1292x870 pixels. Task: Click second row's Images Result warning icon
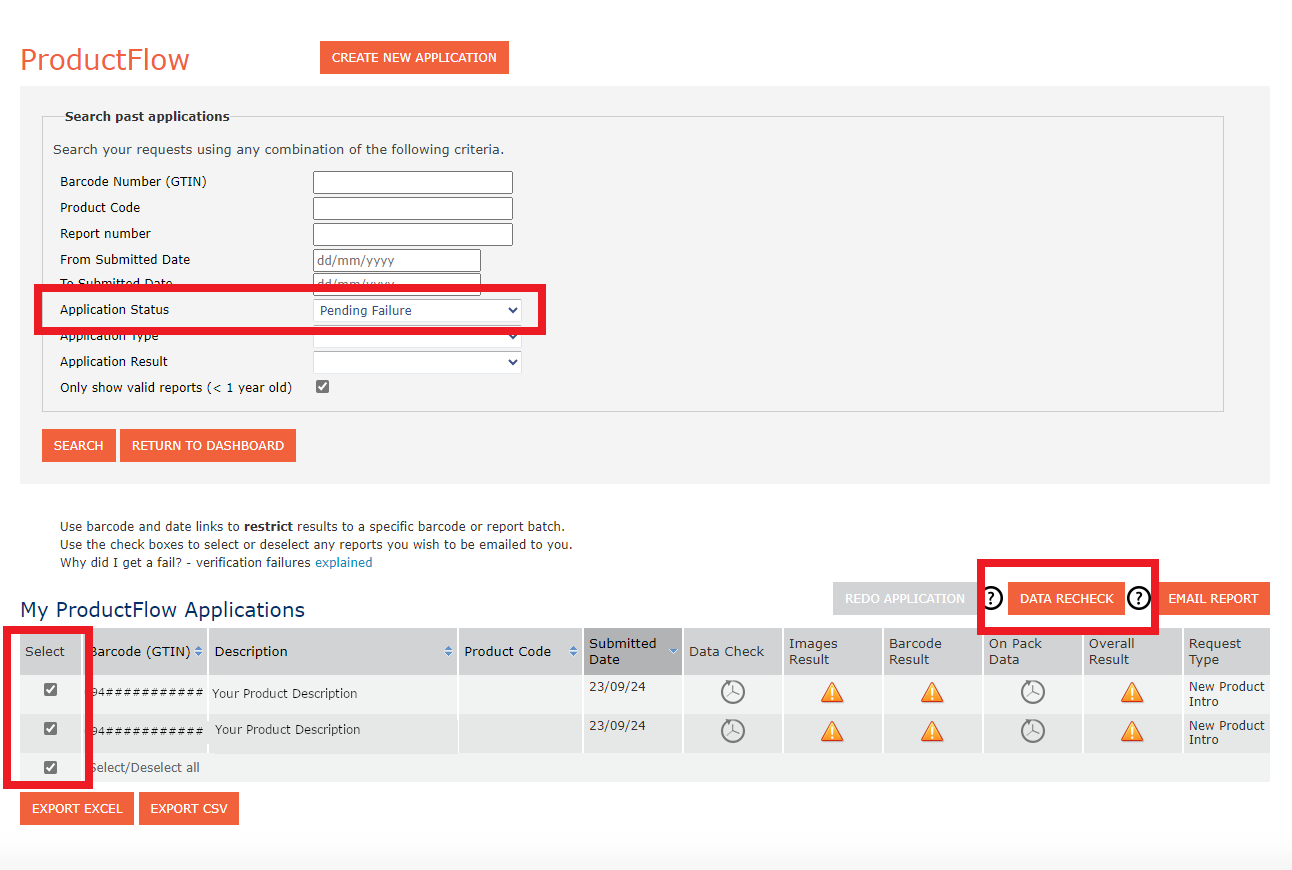tap(832, 731)
